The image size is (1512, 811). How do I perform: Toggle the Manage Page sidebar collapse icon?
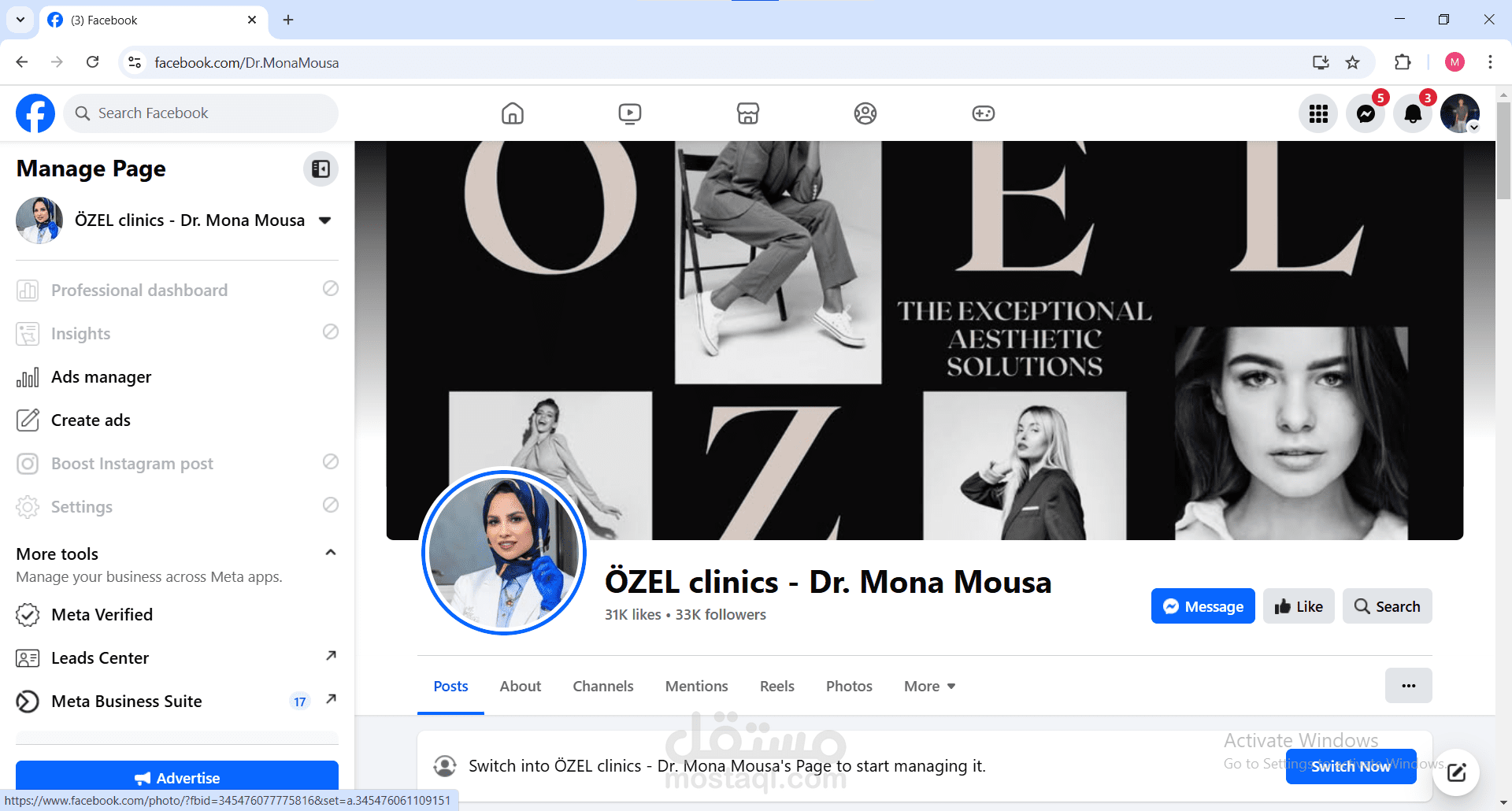pyautogui.click(x=321, y=168)
